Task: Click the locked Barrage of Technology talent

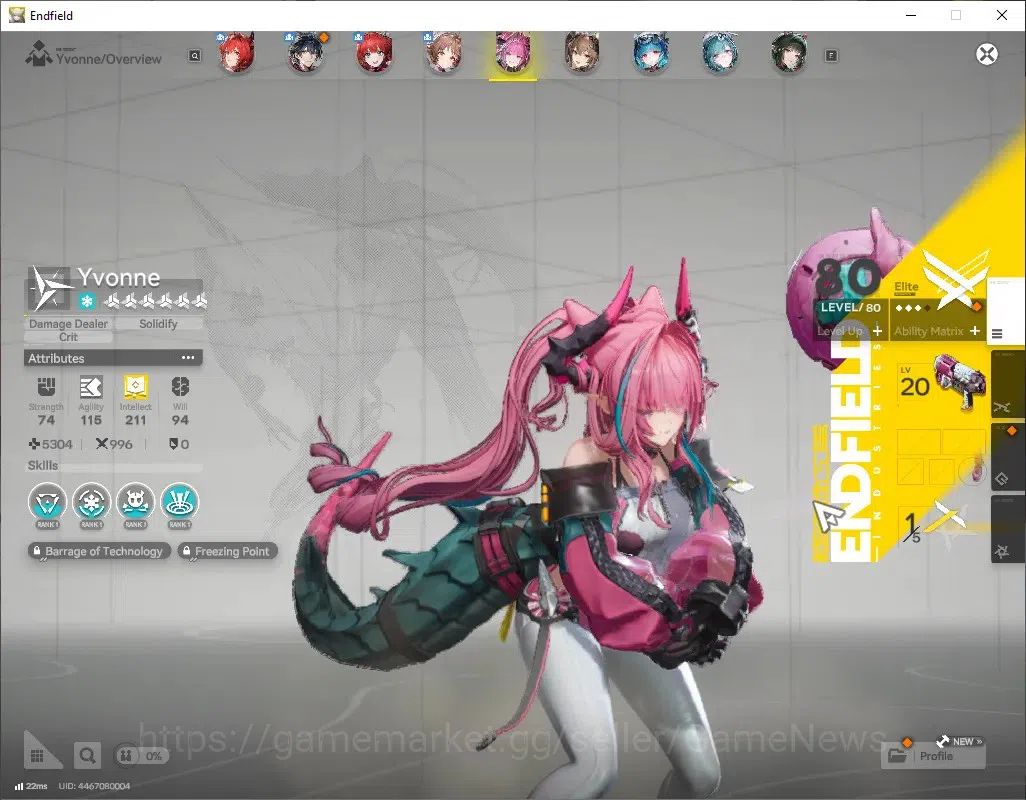Action: (99, 551)
